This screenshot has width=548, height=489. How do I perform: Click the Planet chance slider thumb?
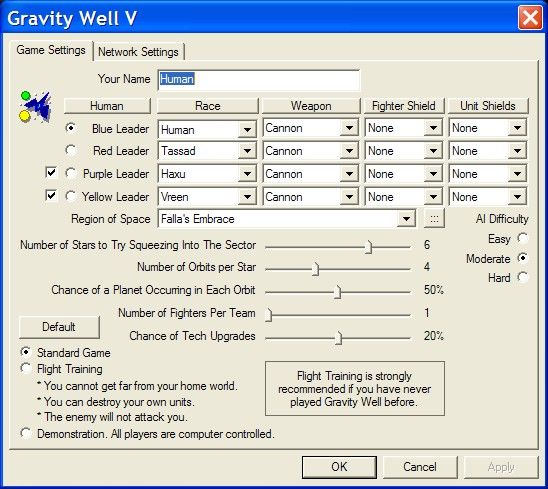[338, 292]
